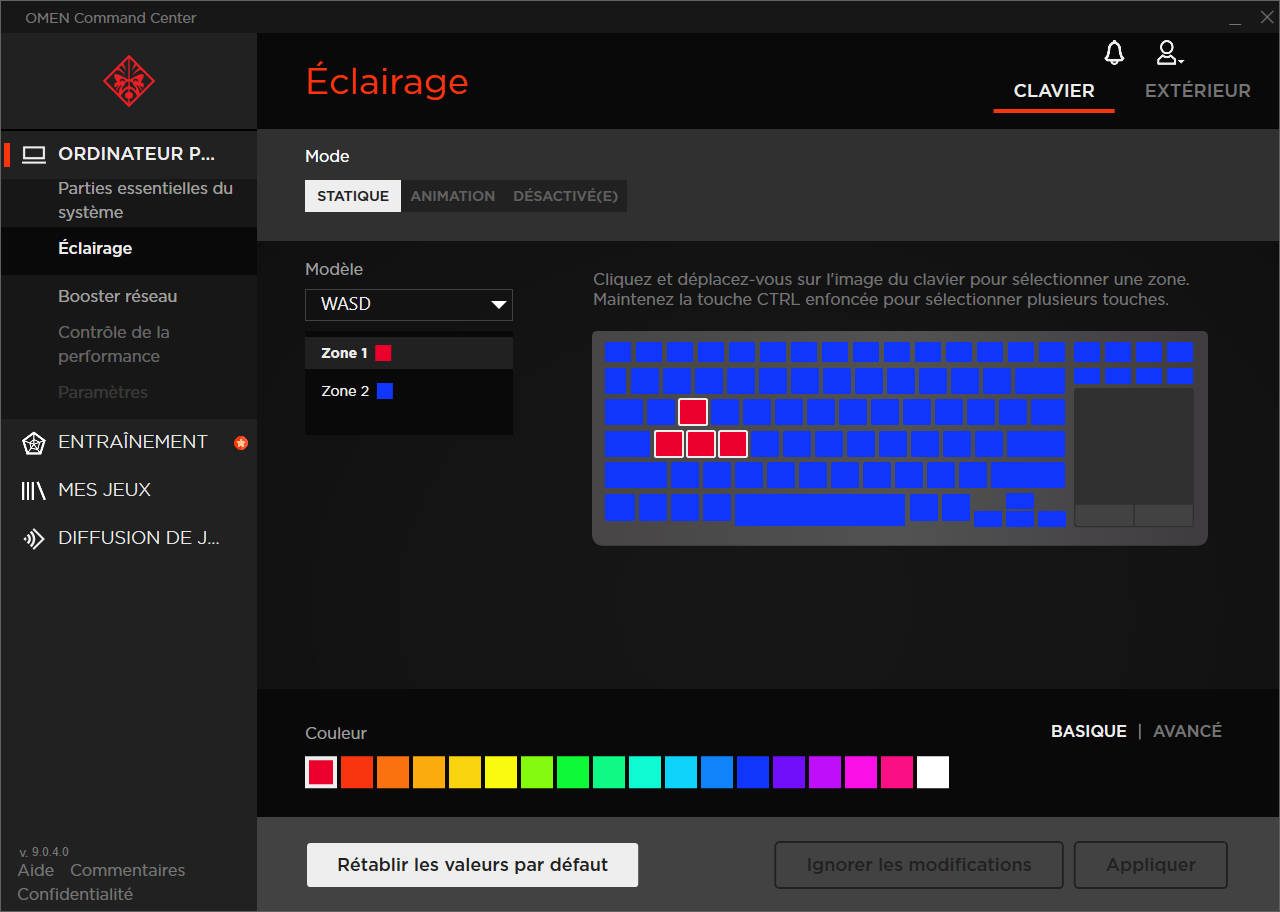
Task: Switch lighting mode to Statique
Action: [353, 196]
